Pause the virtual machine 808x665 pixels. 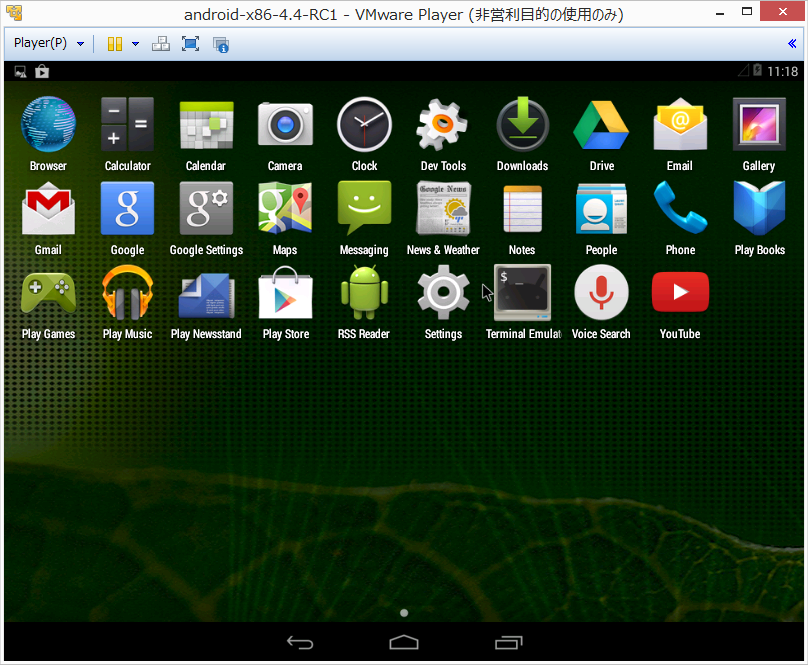pos(114,44)
